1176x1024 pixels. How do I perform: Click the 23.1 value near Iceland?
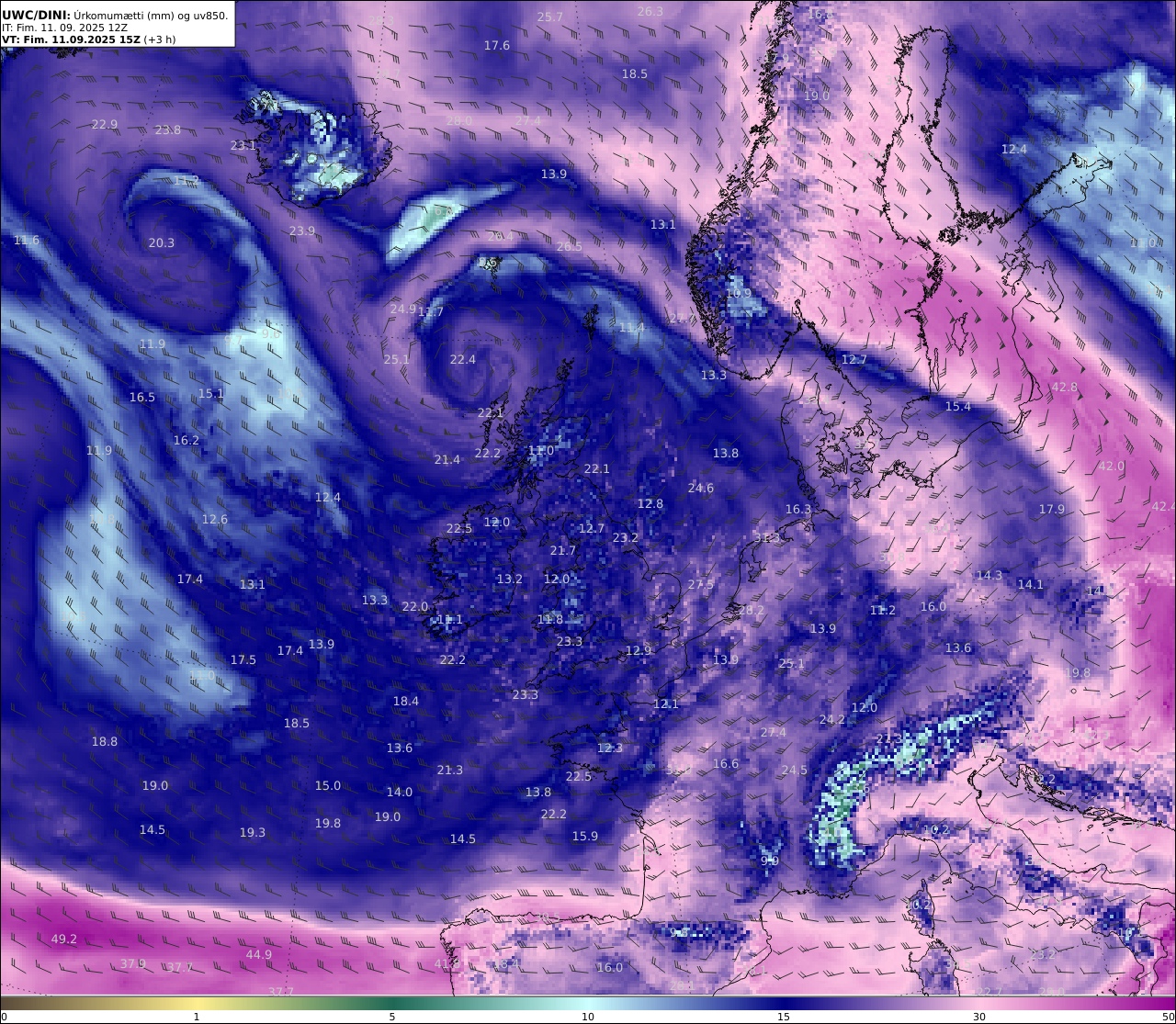coord(243,145)
